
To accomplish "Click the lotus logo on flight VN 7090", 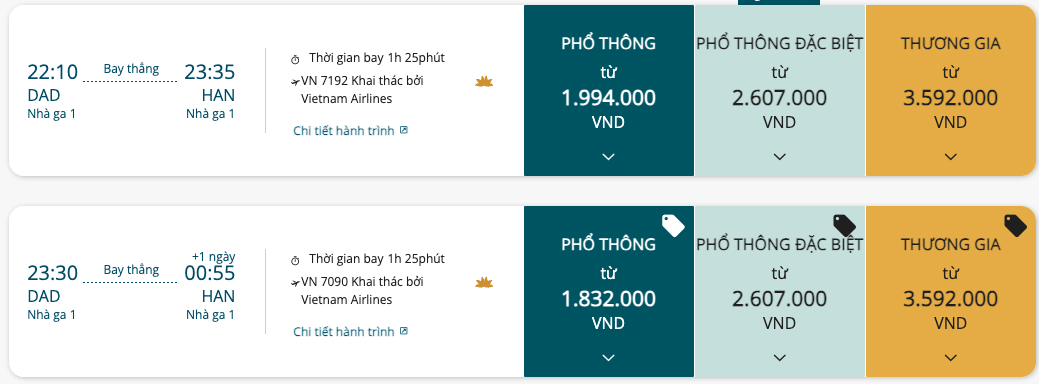I will 484,283.
